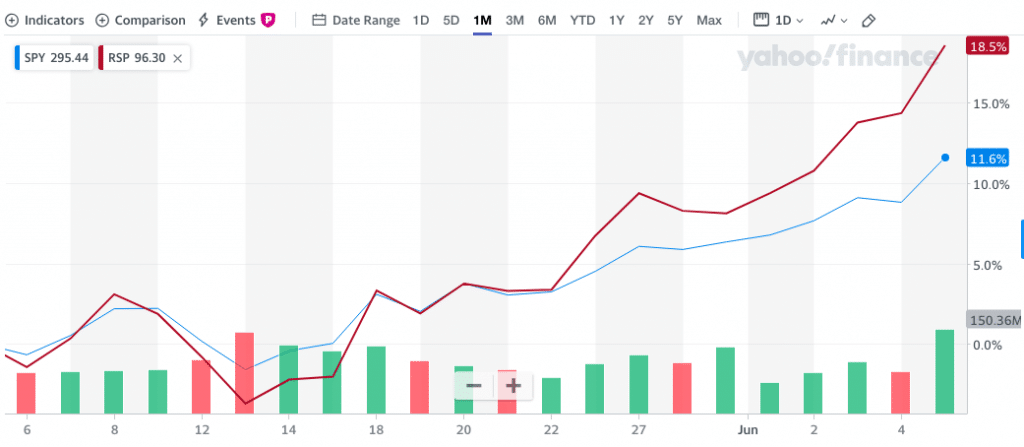The height and width of the screenshot is (447, 1024).
Task: Open the 1D interval dropdown
Action: pos(778,20)
